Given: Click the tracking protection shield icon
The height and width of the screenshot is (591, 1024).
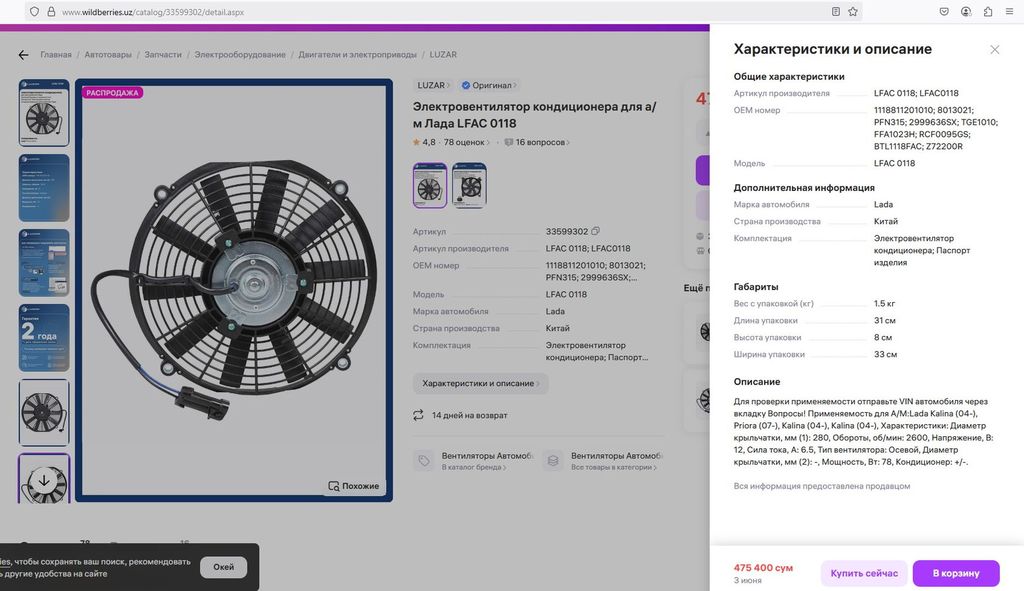Looking at the screenshot, I should coord(34,12).
